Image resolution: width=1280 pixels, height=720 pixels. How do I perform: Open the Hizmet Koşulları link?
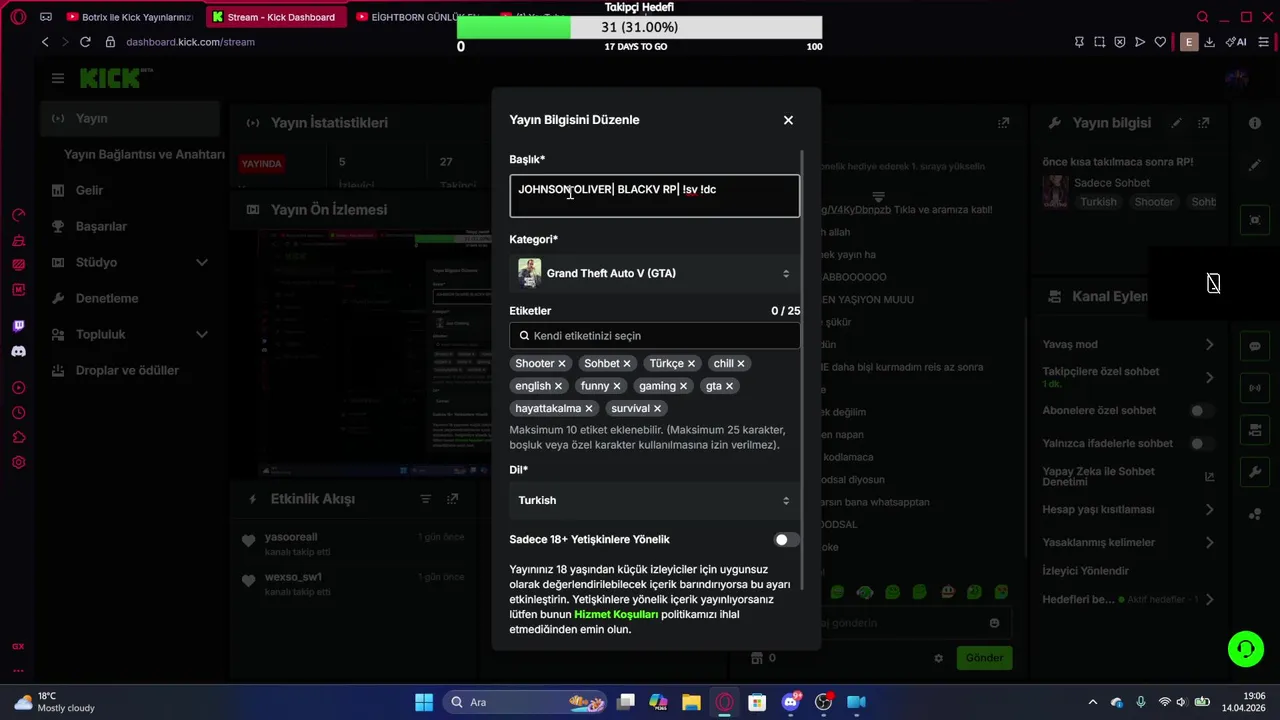(616, 615)
